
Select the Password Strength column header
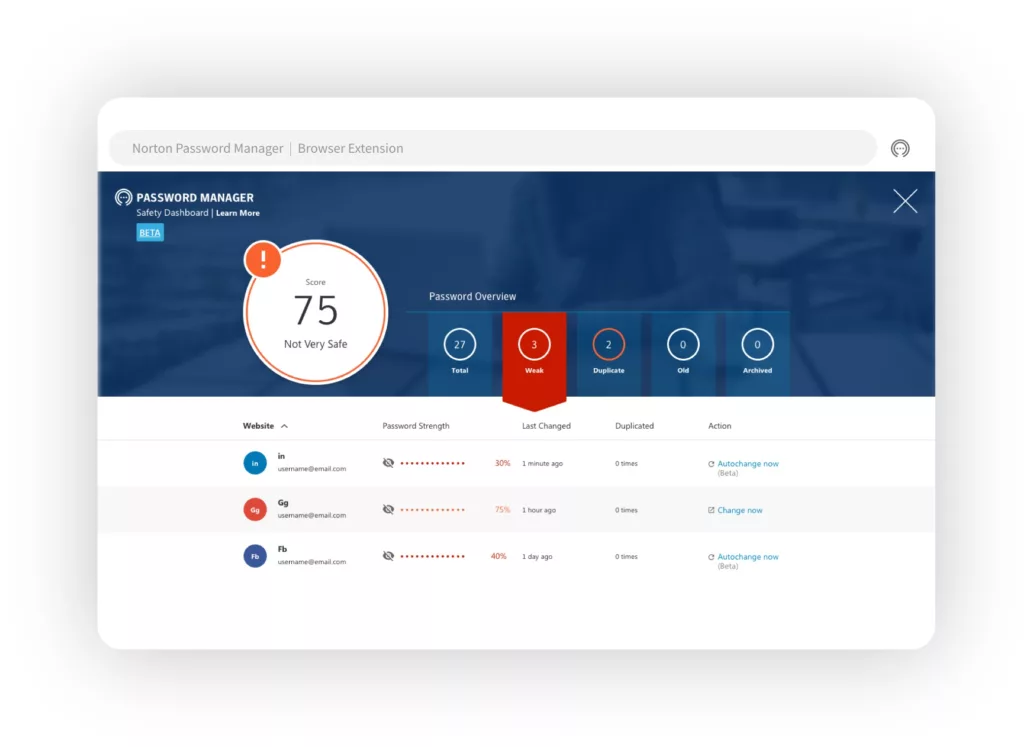pos(415,426)
